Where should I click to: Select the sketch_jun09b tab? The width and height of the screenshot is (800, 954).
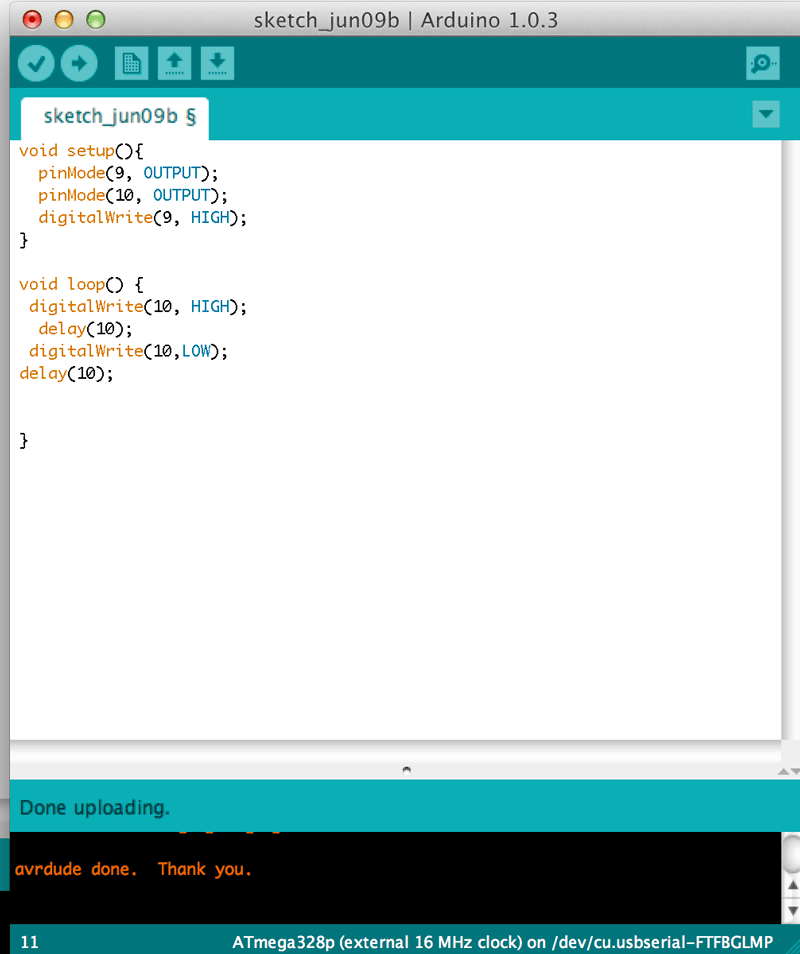(x=116, y=117)
